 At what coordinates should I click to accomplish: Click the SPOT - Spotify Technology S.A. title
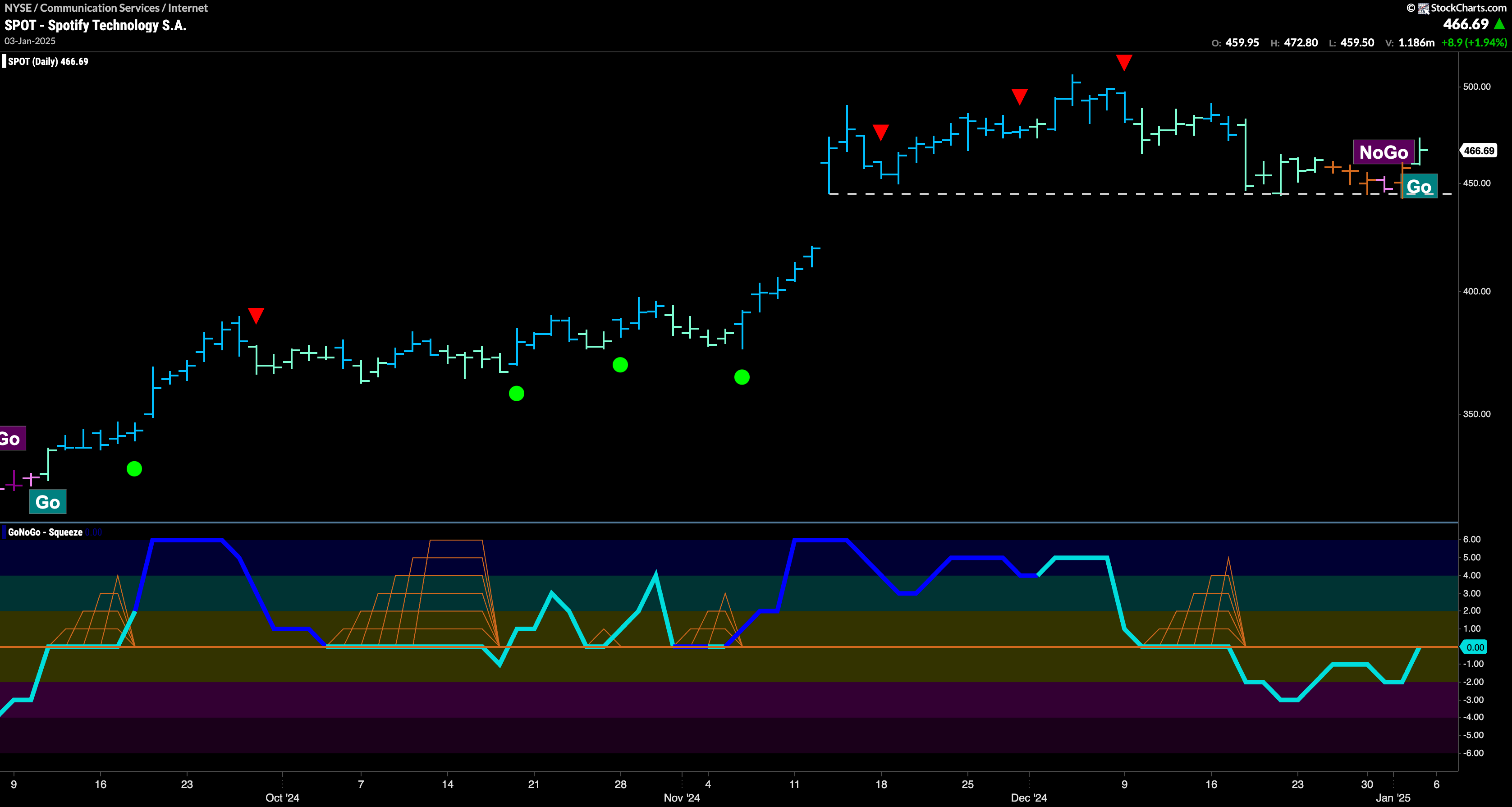tap(95, 25)
